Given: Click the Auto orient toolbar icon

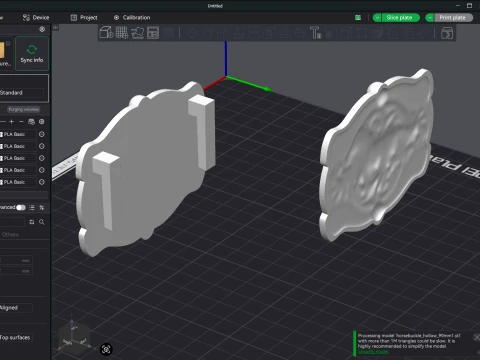Looking at the screenshot, I should (137, 33).
